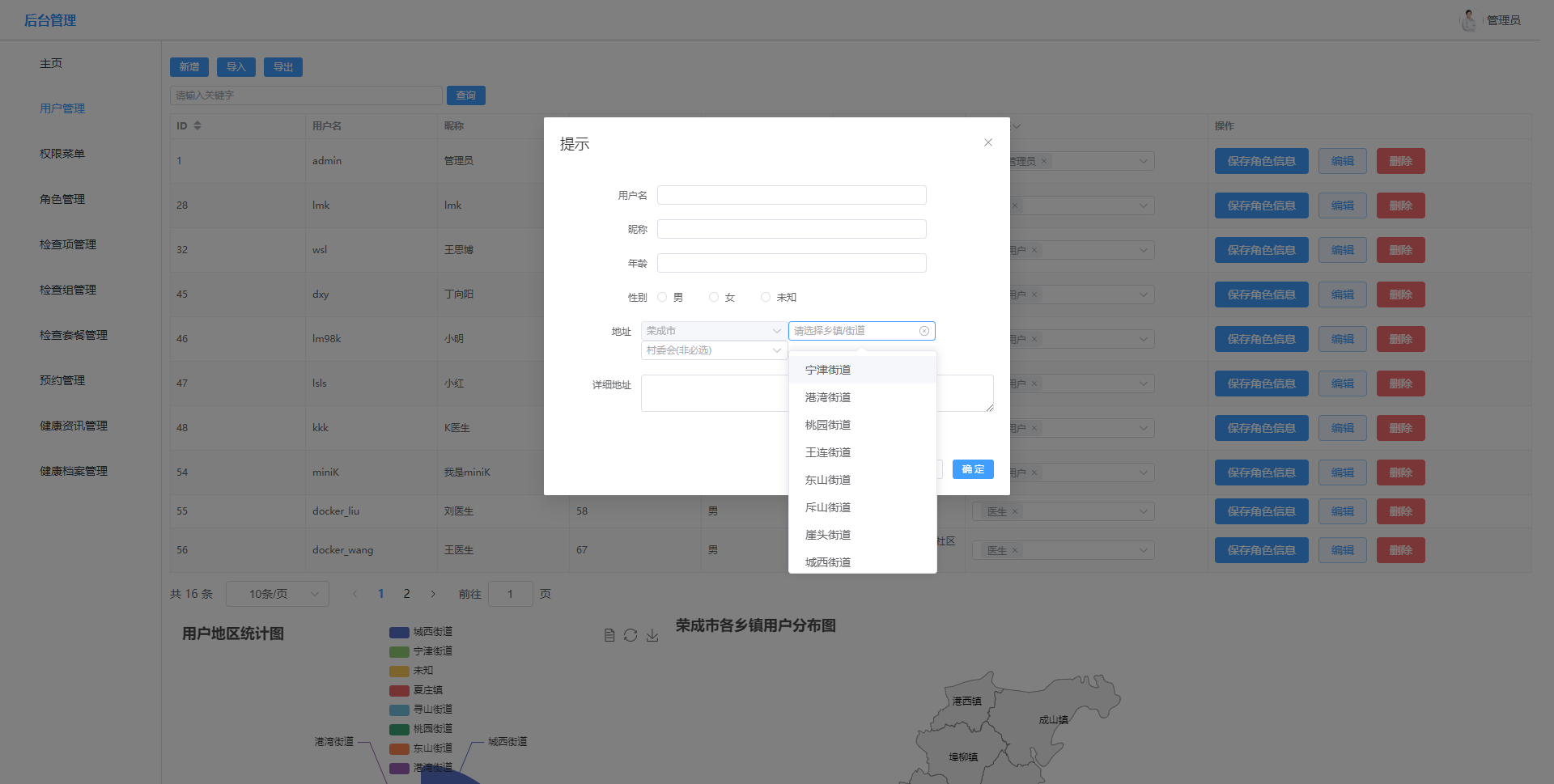Image resolution: width=1554 pixels, height=784 pixels.
Task: Sort table by ID column arrows
Action: 197,125
